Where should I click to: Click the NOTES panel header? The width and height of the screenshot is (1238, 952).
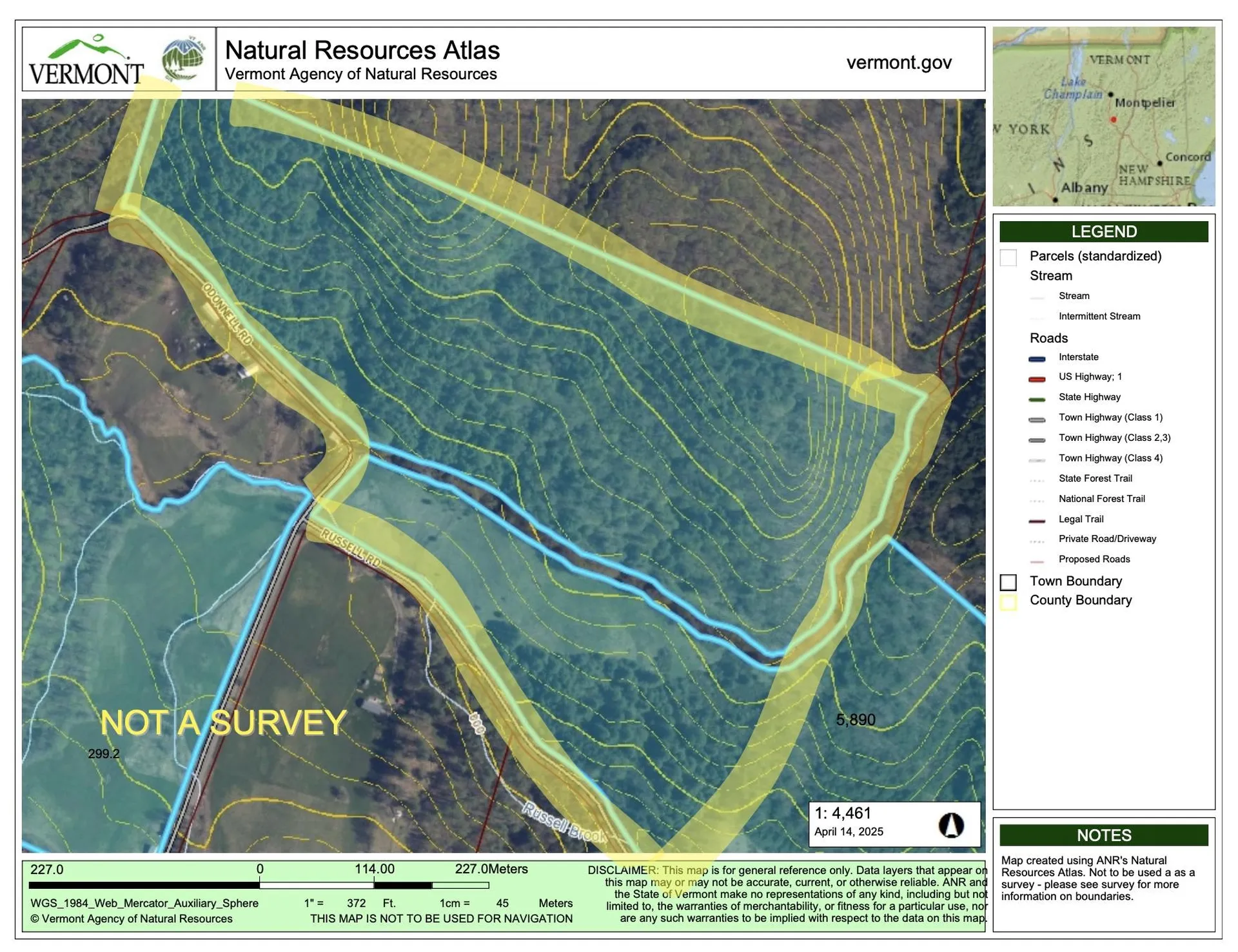pos(1103,835)
